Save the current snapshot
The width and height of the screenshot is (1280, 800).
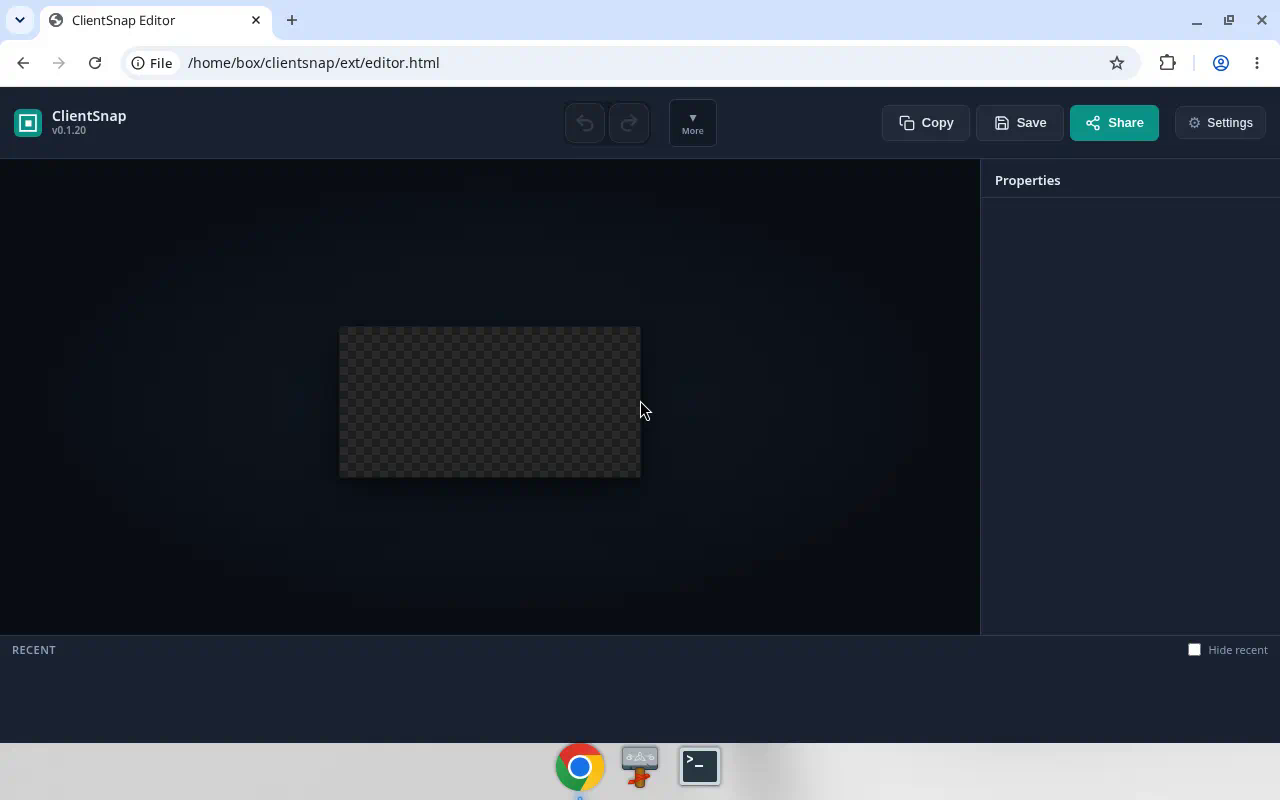tap(1019, 123)
